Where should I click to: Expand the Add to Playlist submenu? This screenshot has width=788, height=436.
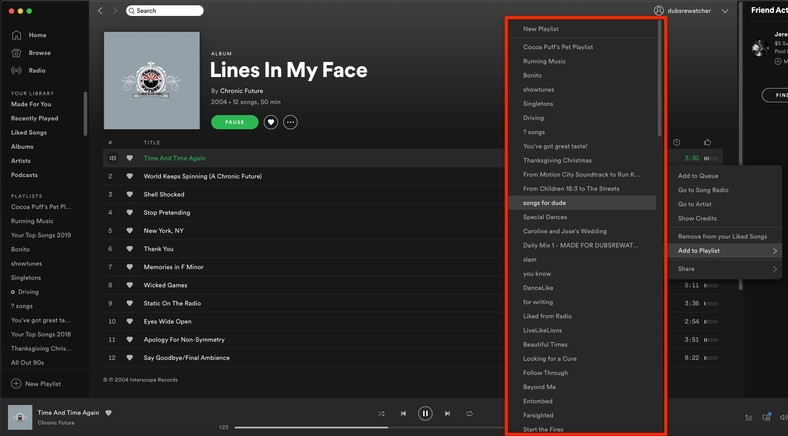coord(725,251)
